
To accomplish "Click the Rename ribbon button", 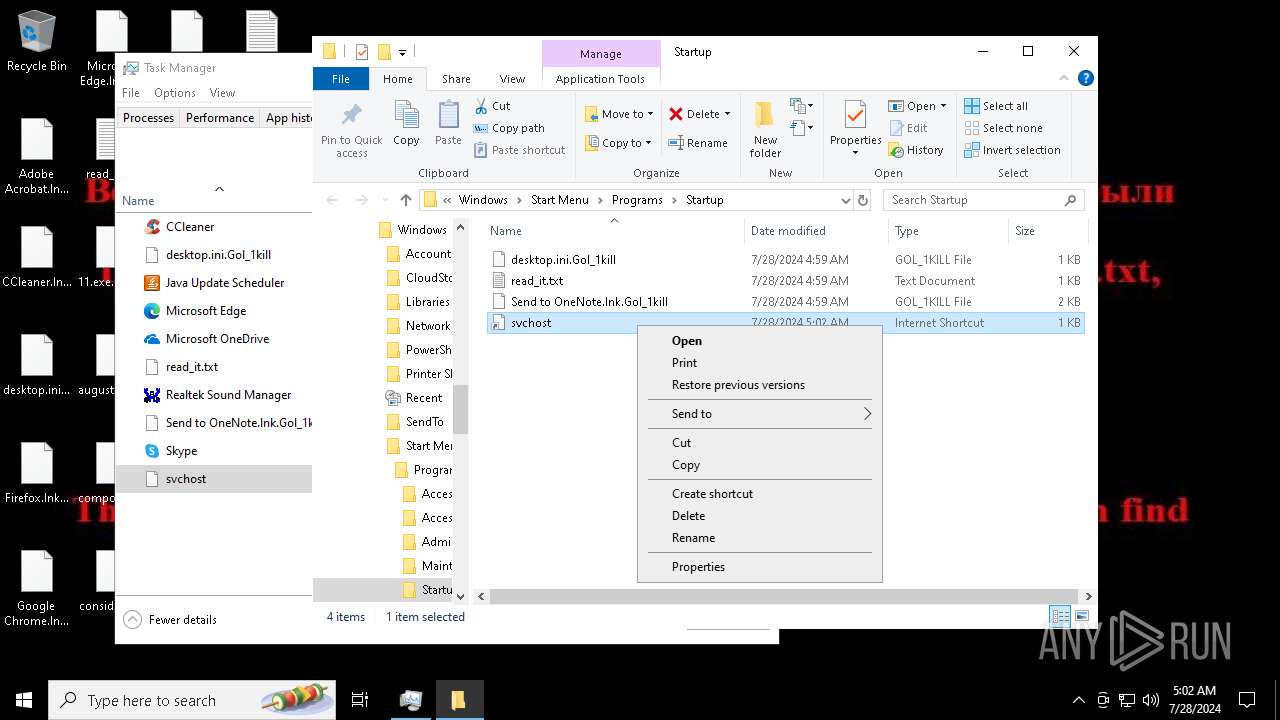I will pyautogui.click(x=697, y=143).
